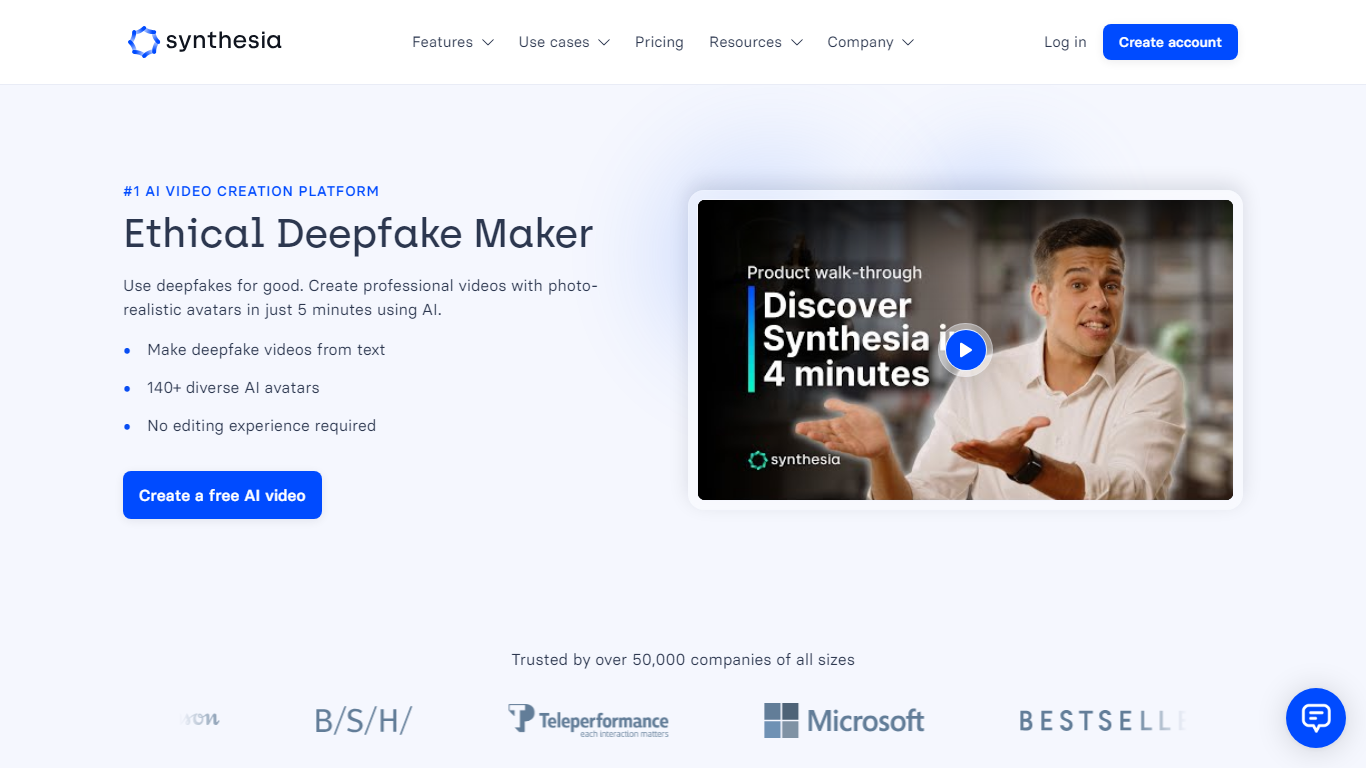
Task: Open the Resources dropdown menu
Action: [x=756, y=42]
